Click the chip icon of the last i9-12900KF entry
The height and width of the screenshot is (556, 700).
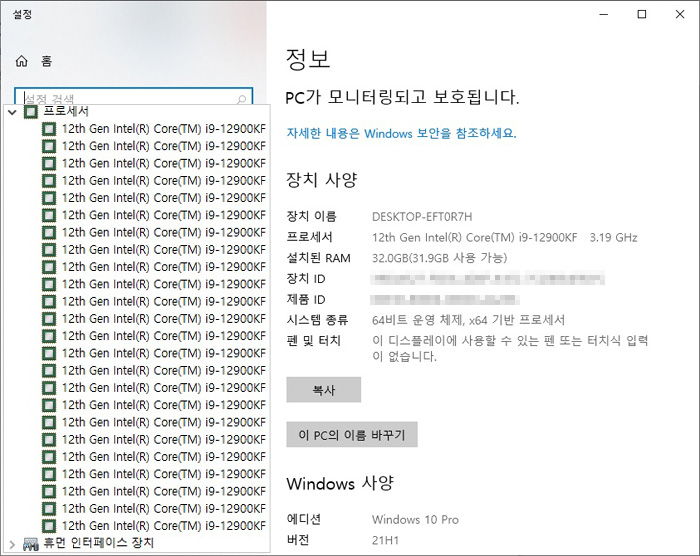48,525
